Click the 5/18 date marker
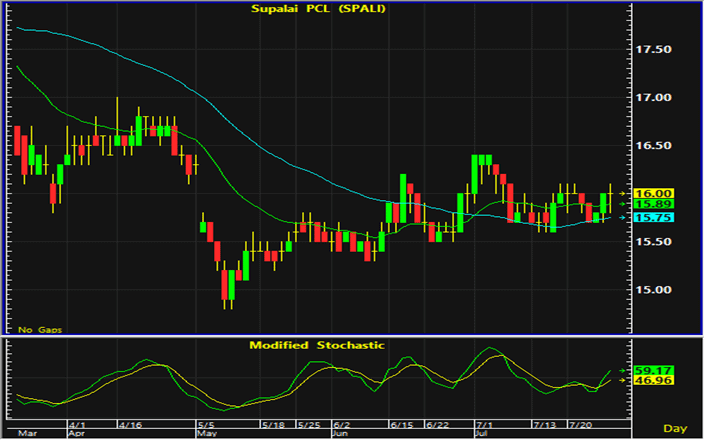 273,425
